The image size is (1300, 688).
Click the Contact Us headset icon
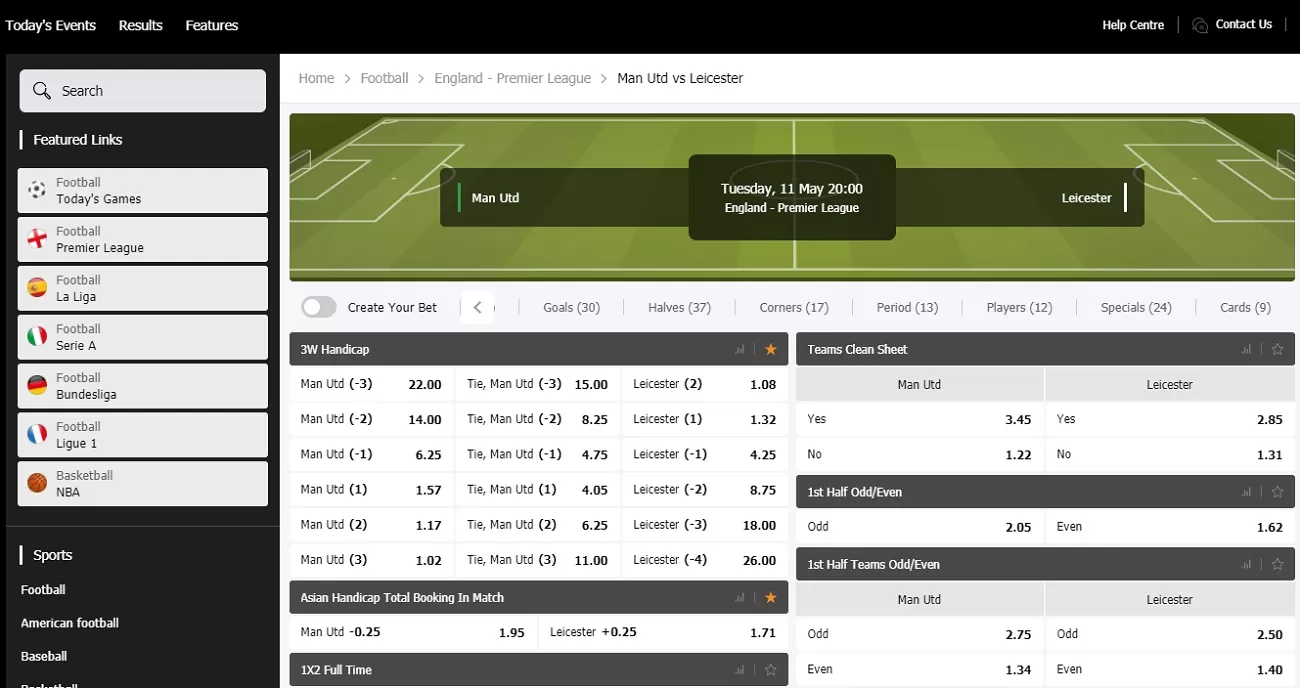pos(1200,25)
